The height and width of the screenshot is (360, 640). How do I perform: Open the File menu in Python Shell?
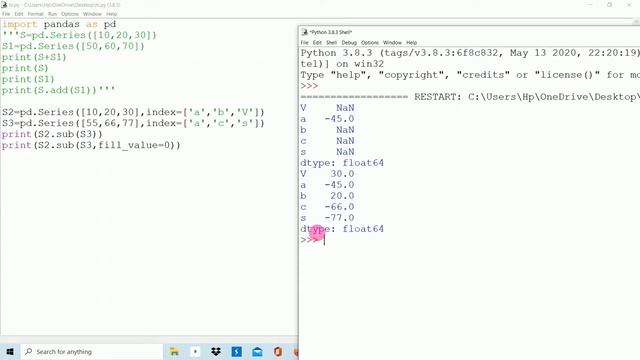[x=304, y=42]
